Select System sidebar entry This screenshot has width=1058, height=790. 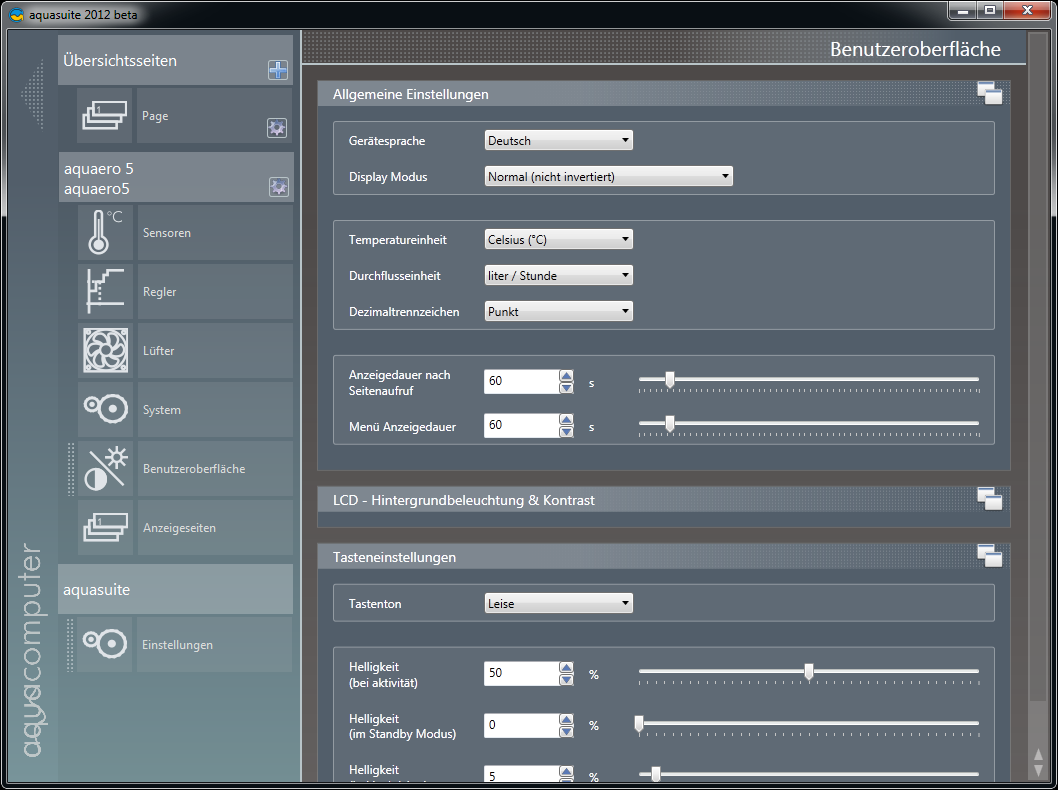(x=215, y=410)
